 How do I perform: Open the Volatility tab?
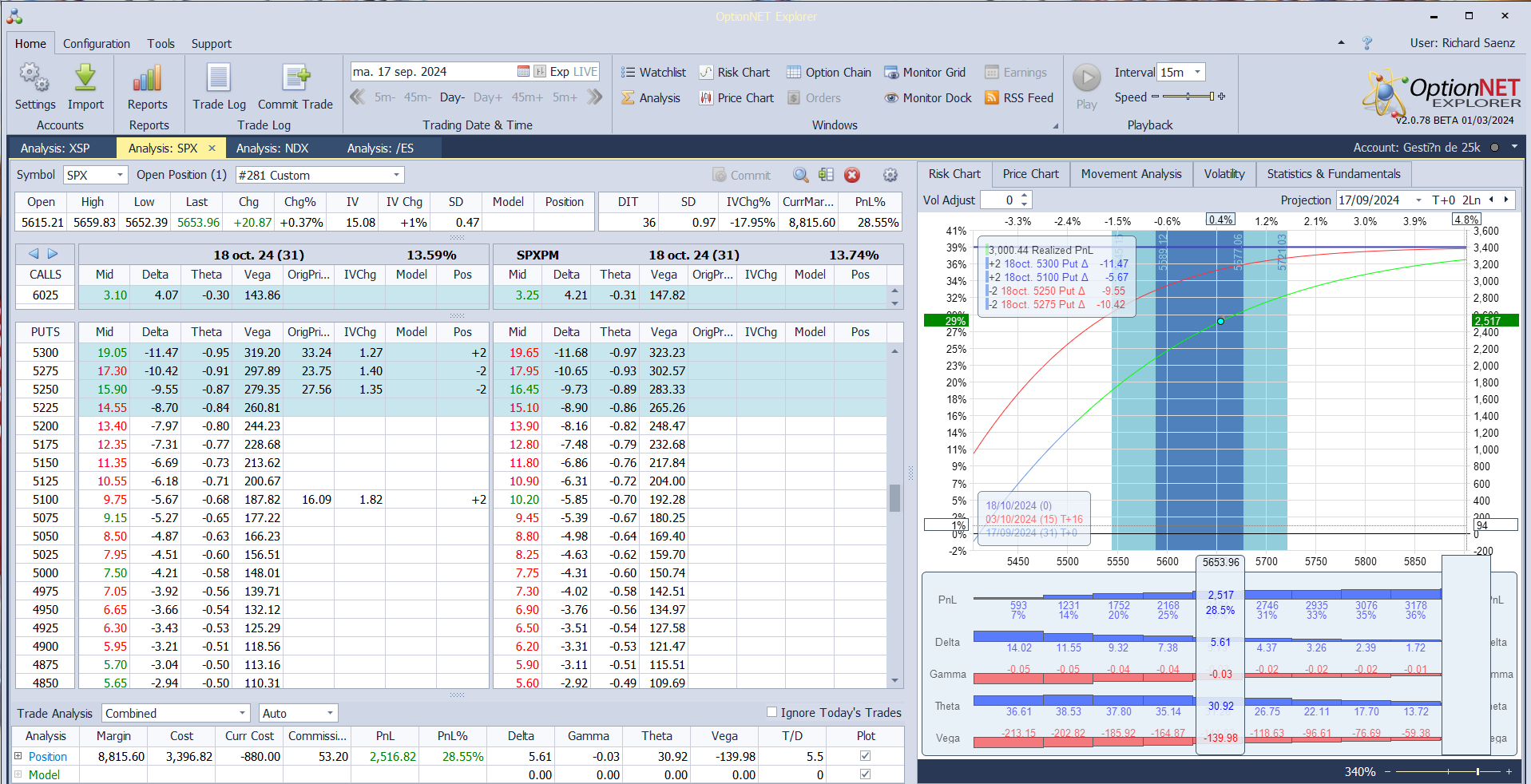(1224, 174)
